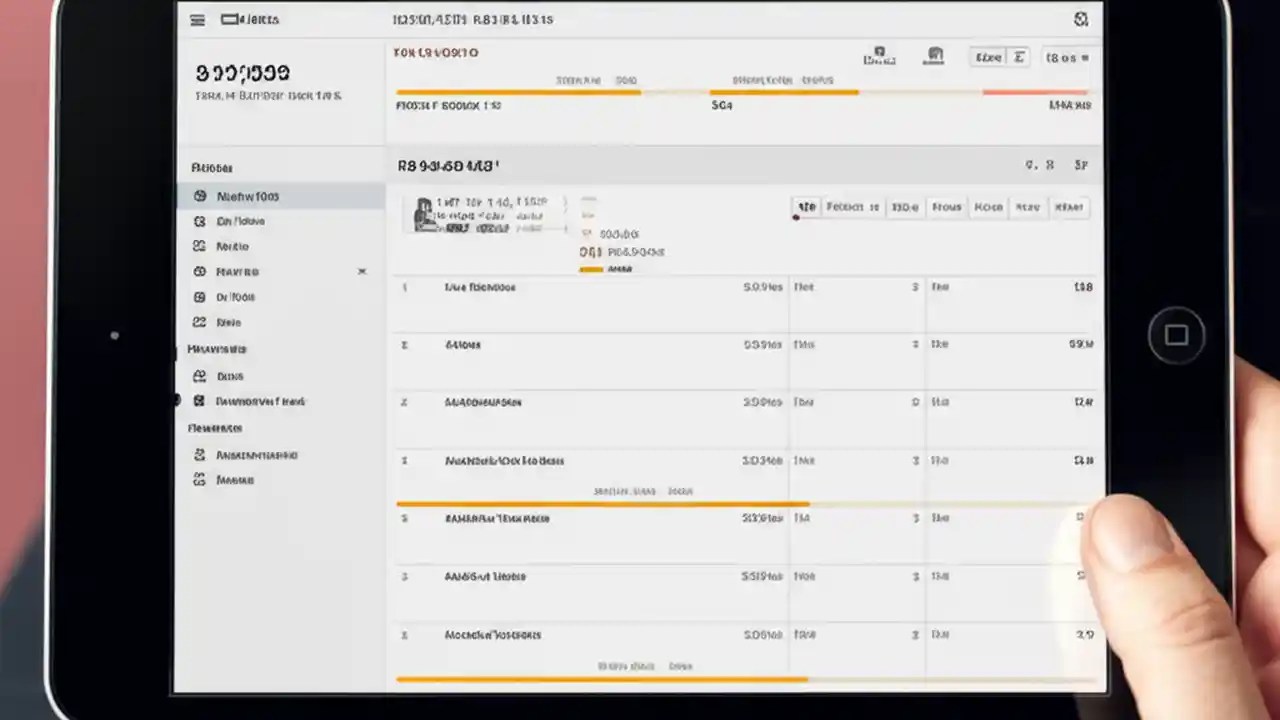
Task: Toggle the Live view switch top right
Action: (x=990, y=57)
